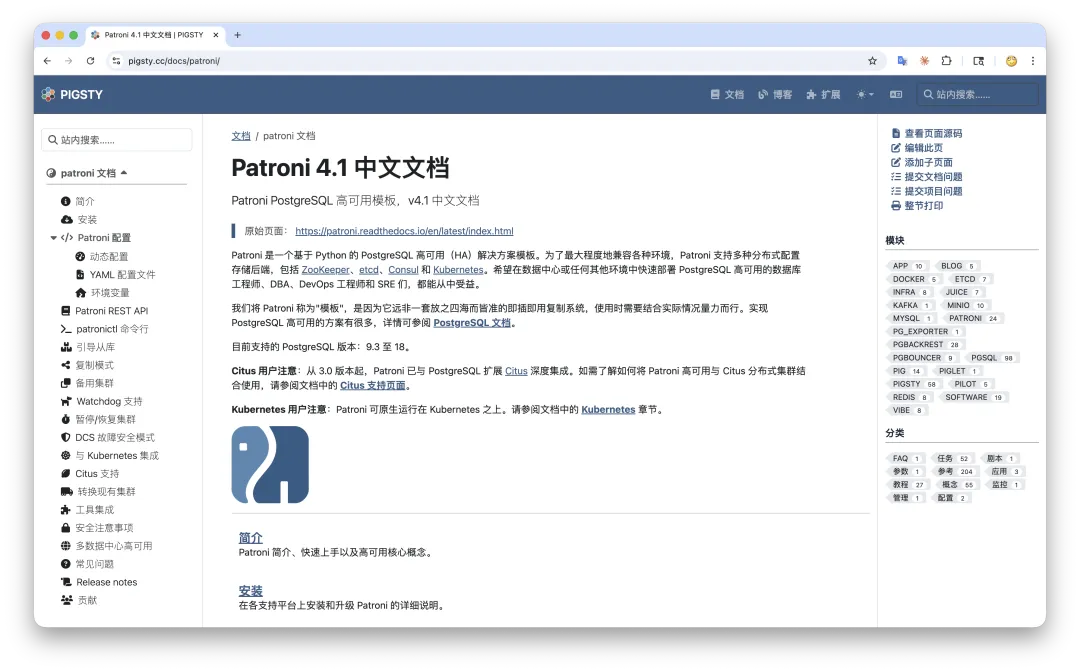Click the PIGSTY logo in the header
This screenshot has width=1080, height=672.
coord(72,94)
